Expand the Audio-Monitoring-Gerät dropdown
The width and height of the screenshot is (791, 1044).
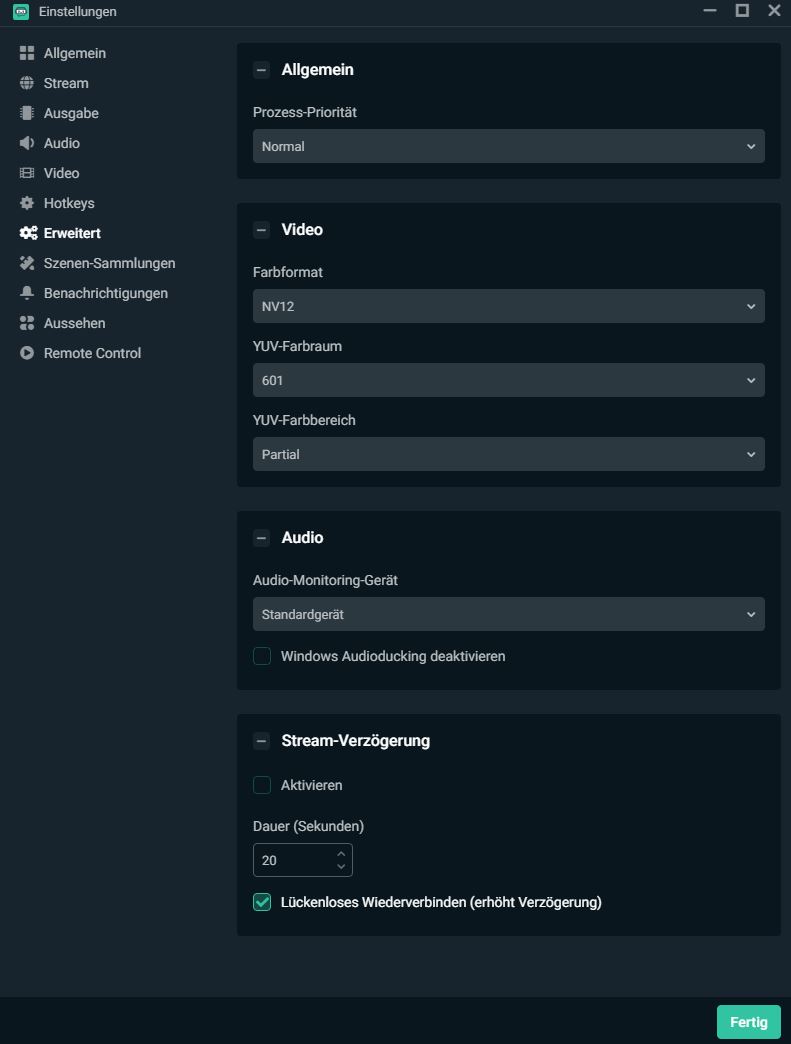[x=508, y=614]
